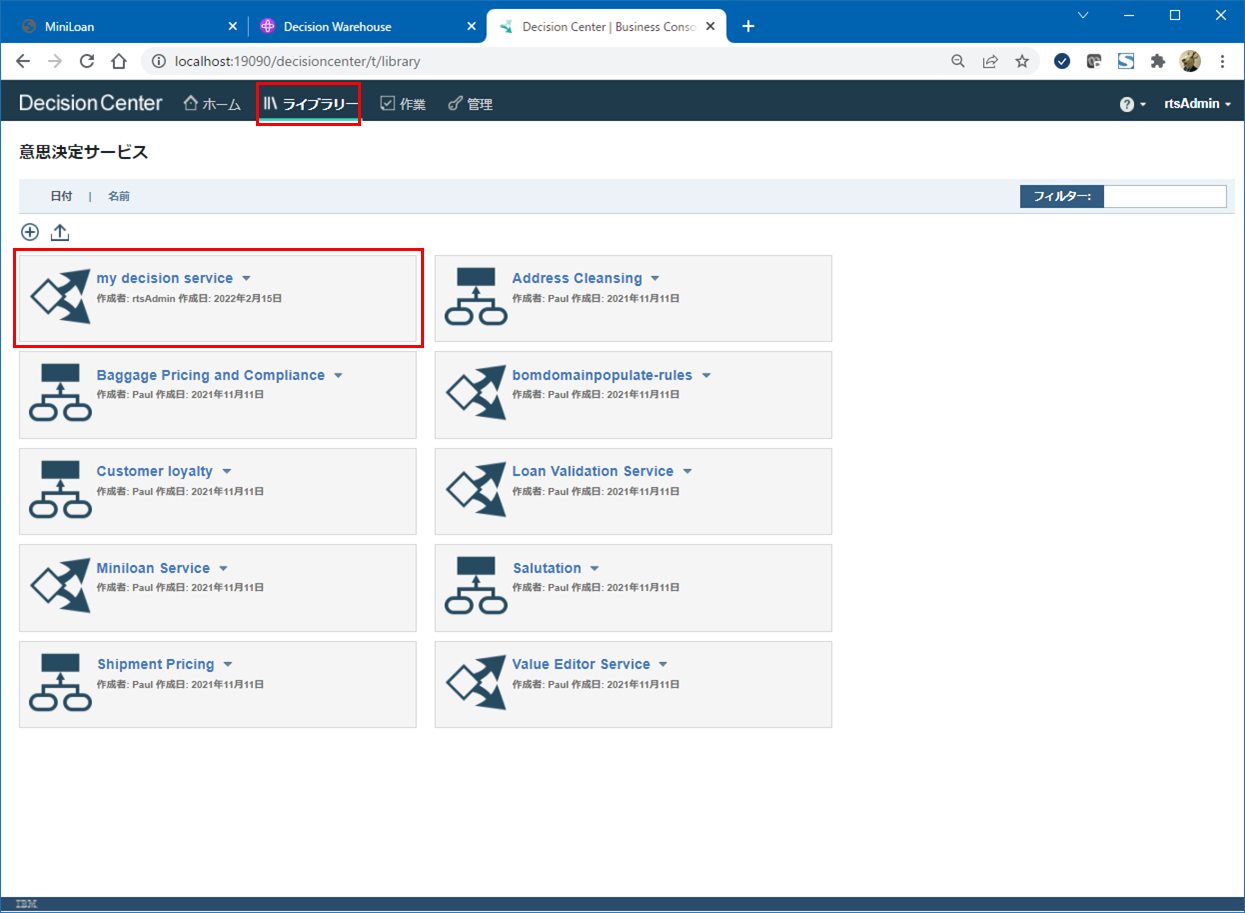Image resolution: width=1245 pixels, height=913 pixels.
Task: Expand the bomdomainpopulate-rules dropdown arrow
Action: coord(706,376)
